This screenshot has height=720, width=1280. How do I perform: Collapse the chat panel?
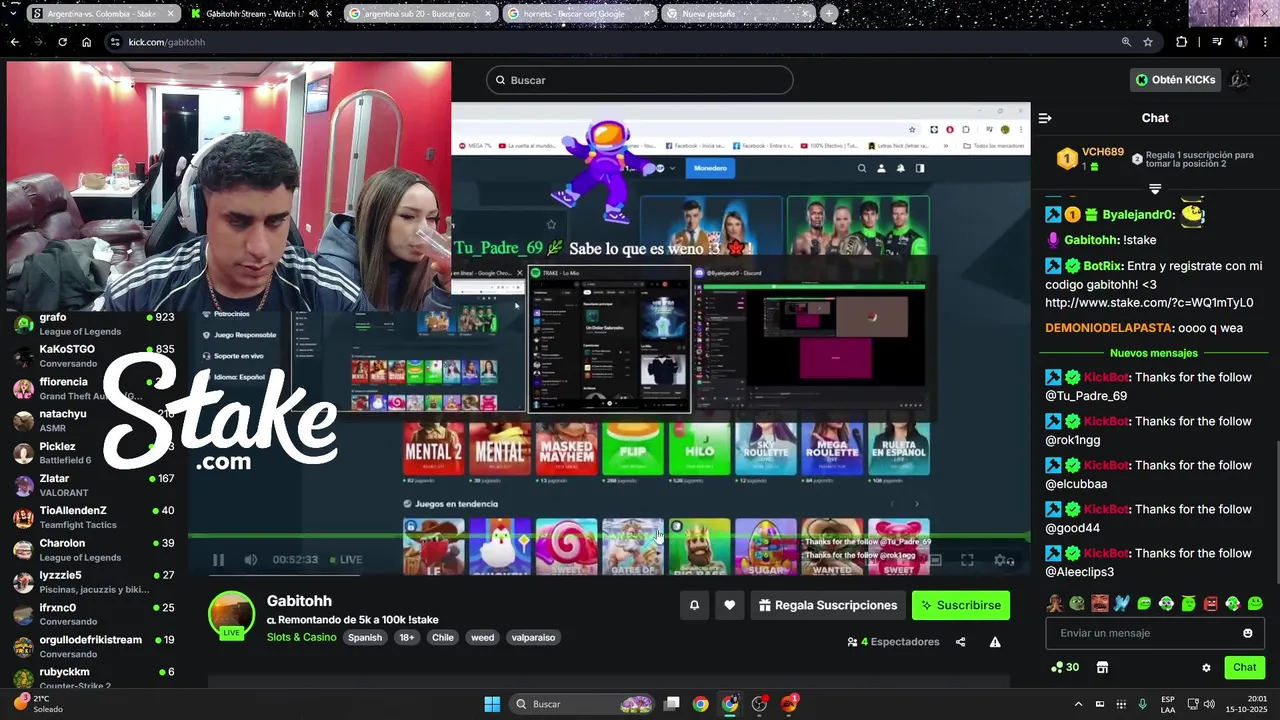coord(1045,118)
